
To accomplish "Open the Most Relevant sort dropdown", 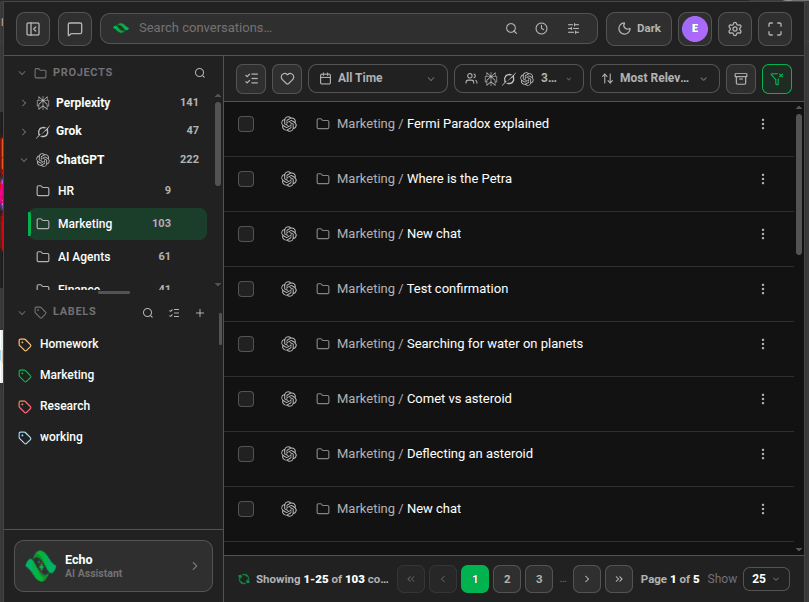I will click(x=655, y=78).
